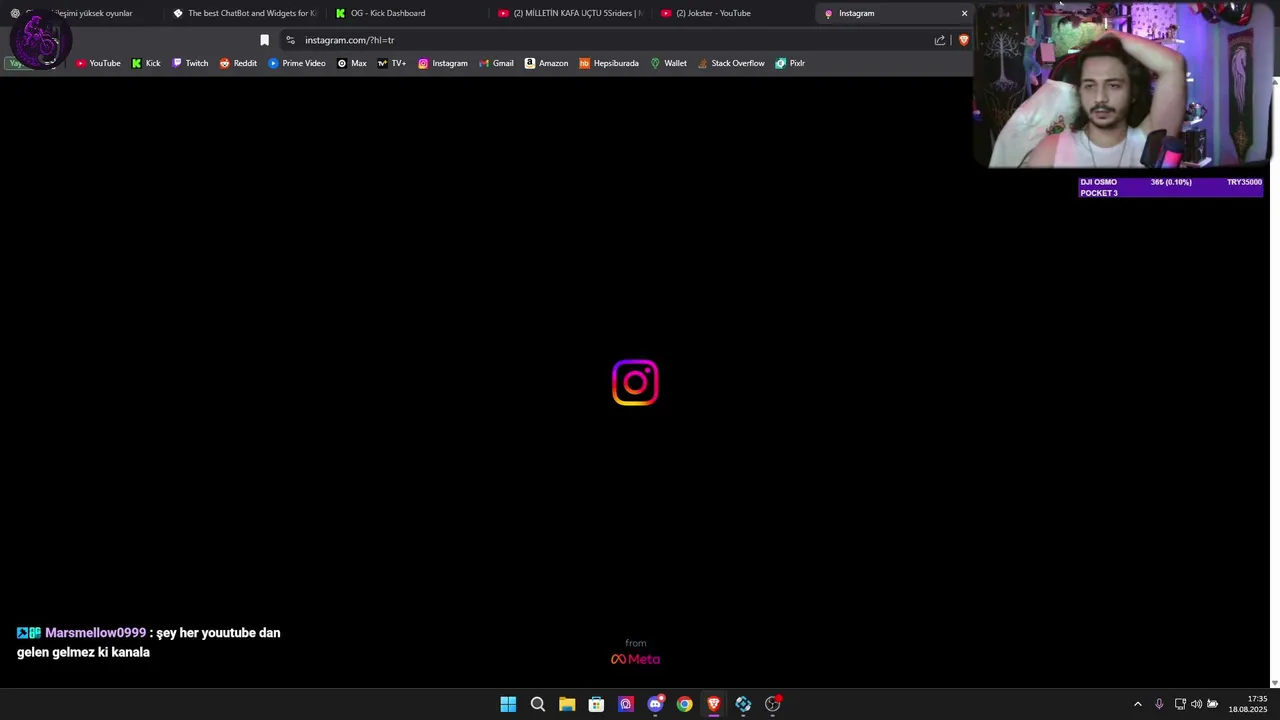
Task: Open Google Chrome from taskbar
Action: coord(684,704)
